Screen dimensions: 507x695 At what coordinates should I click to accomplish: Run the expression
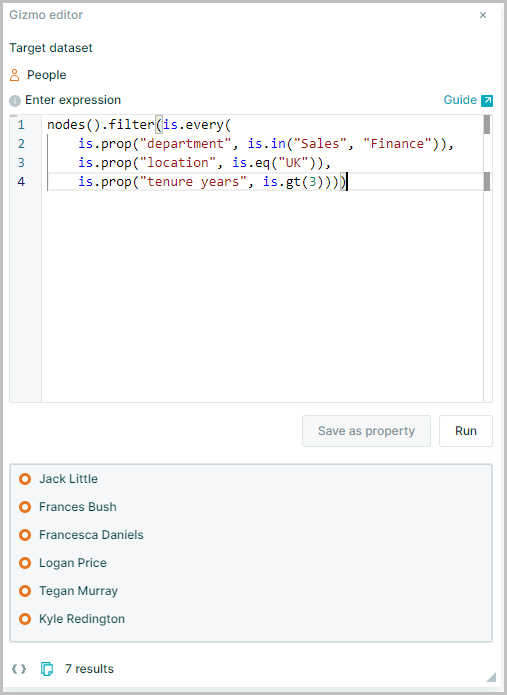point(466,431)
